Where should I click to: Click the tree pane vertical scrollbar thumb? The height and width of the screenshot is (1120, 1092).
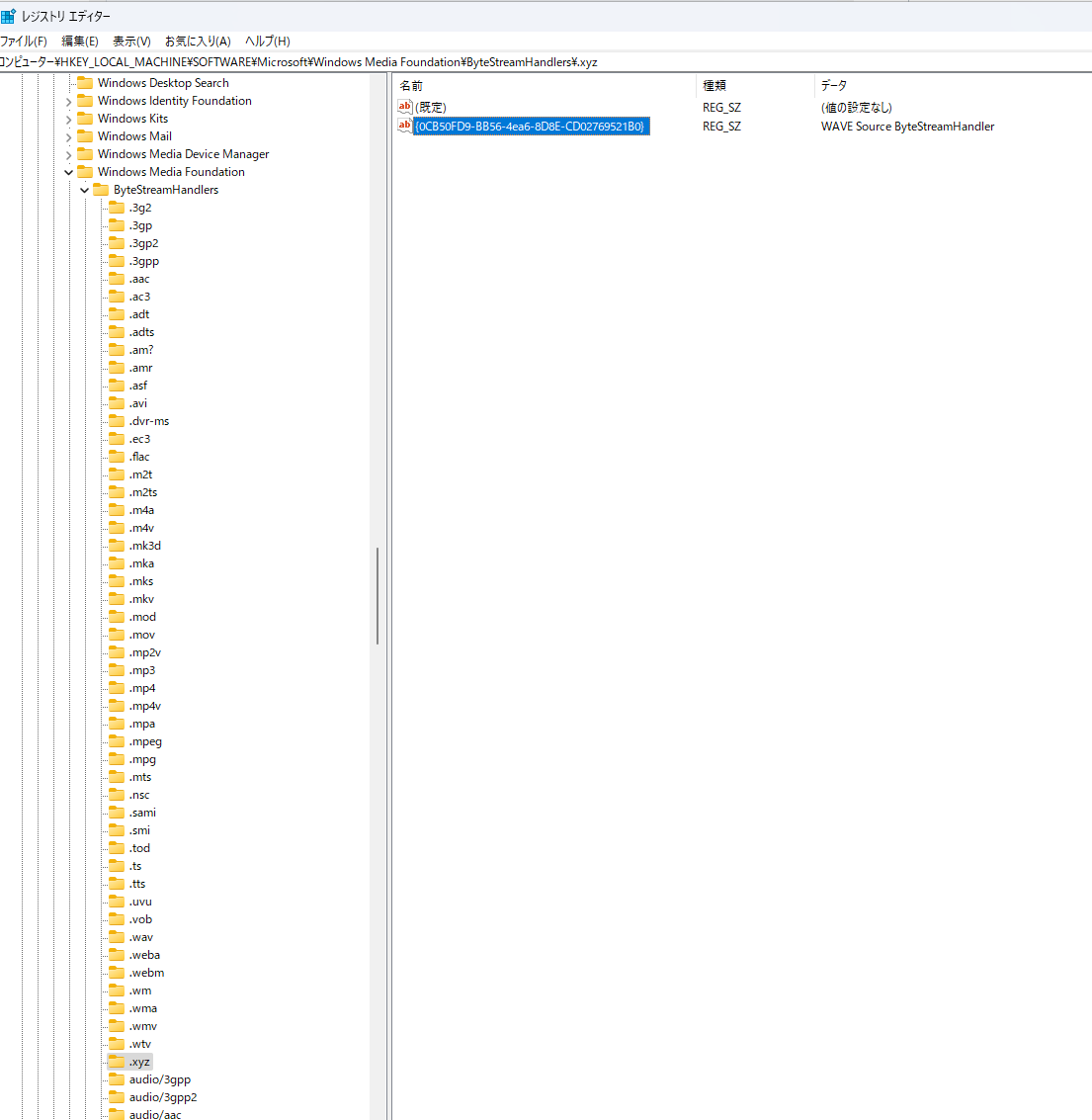tap(378, 596)
